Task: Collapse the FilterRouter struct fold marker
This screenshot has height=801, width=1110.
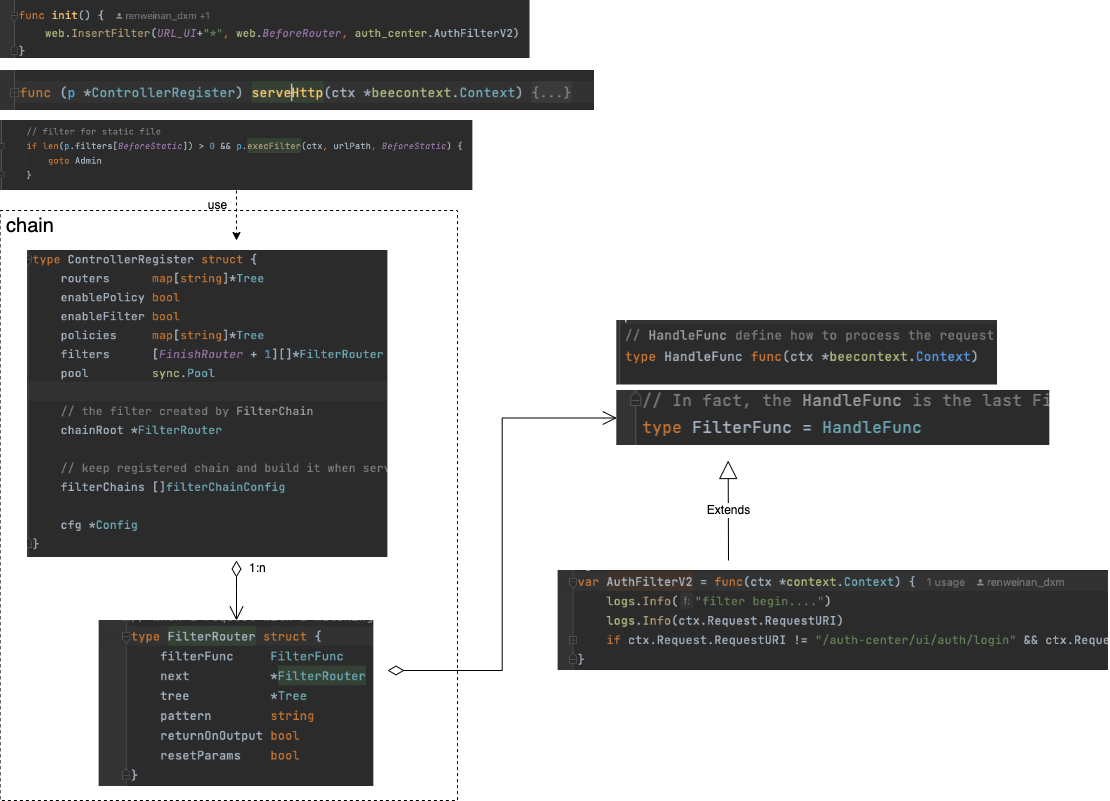Action: pos(126,637)
